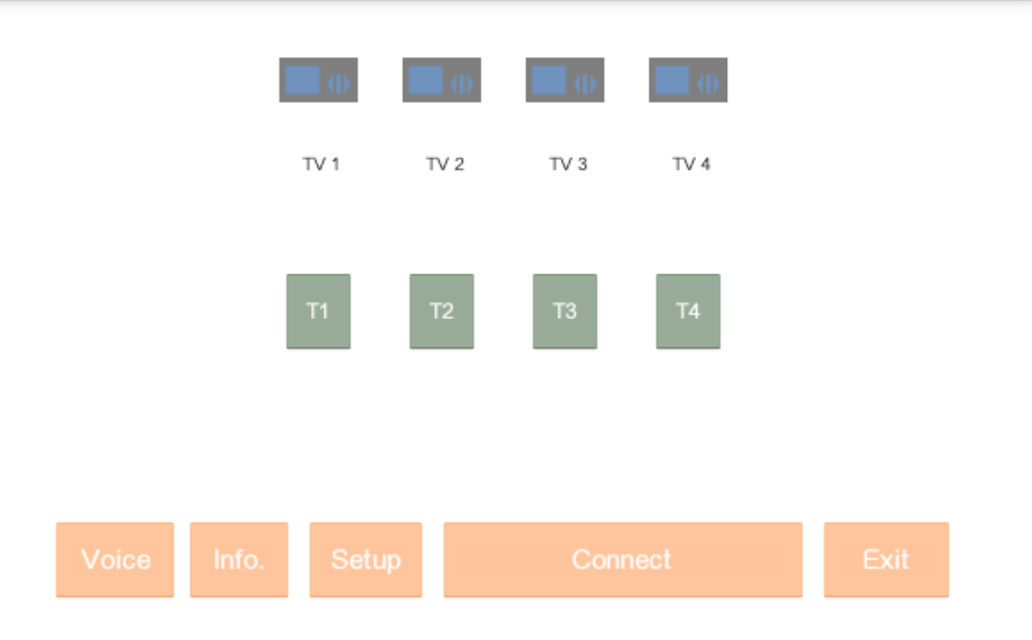Click the left-right arrows symbol above TV 3

point(585,84)
